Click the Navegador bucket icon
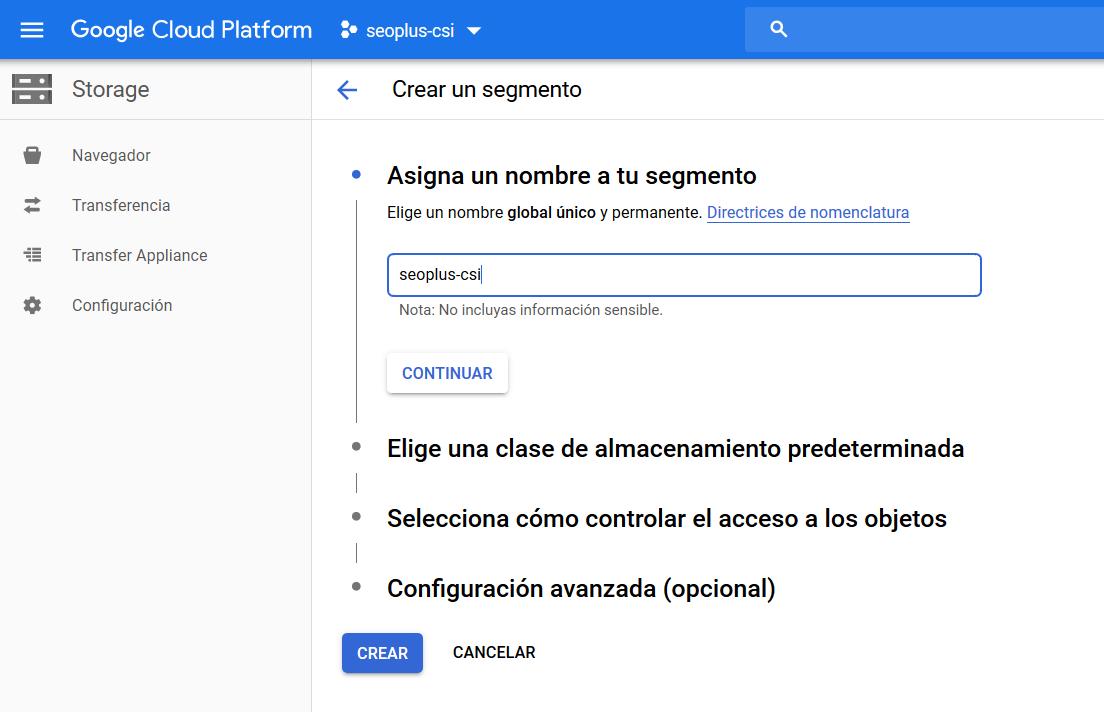Image resolution: width=1104 pixels, height=712 pixels. pyautogui.click(x=32, y=155)
